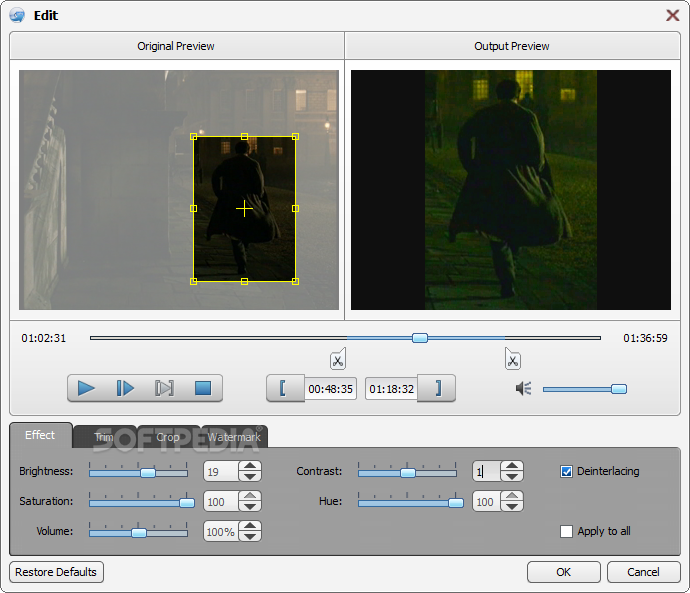Viewport: 690px width, 593px height.
Task: Stop the video playback
Action: (x=203, y=388)
